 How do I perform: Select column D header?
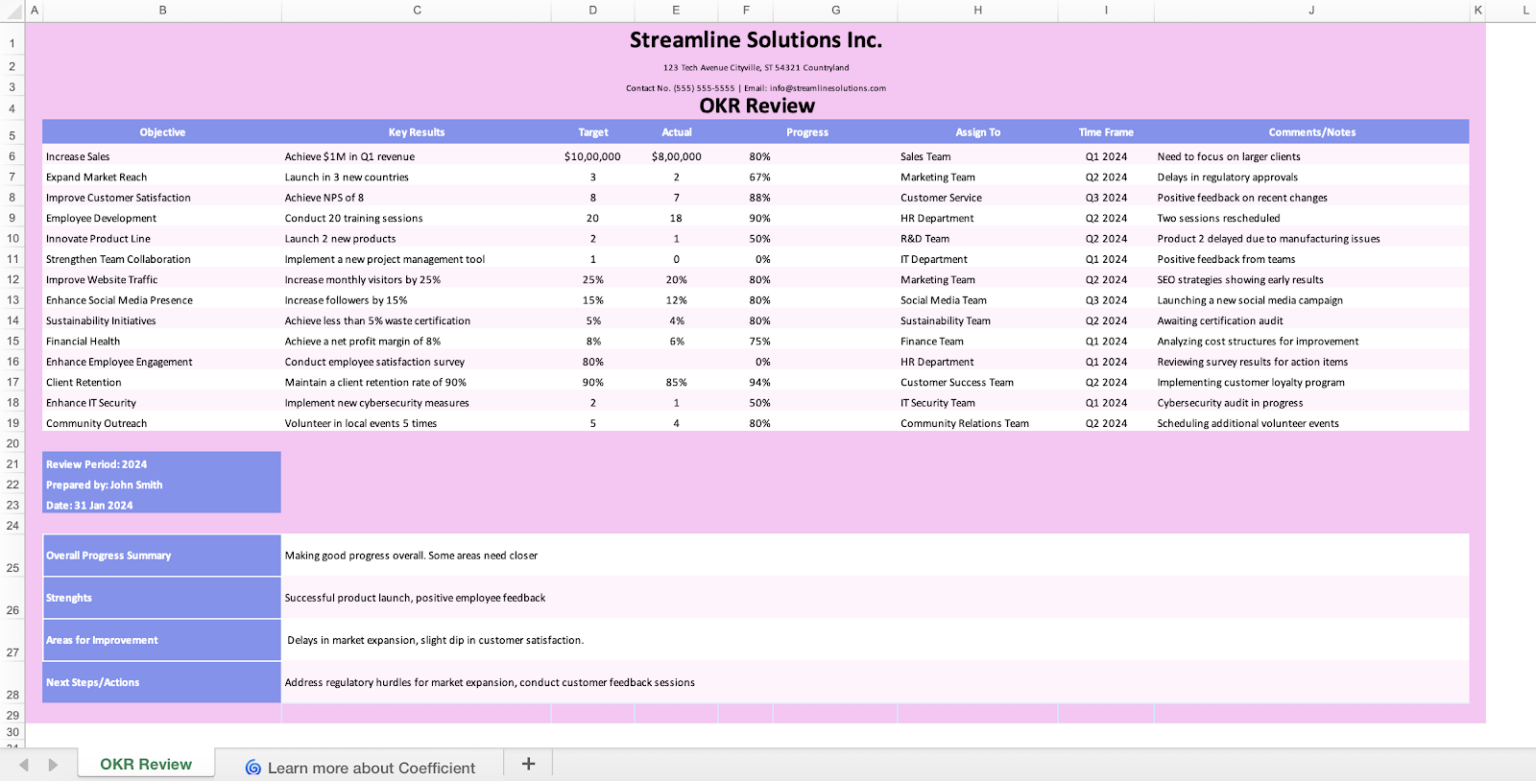[x=593, y=10]
